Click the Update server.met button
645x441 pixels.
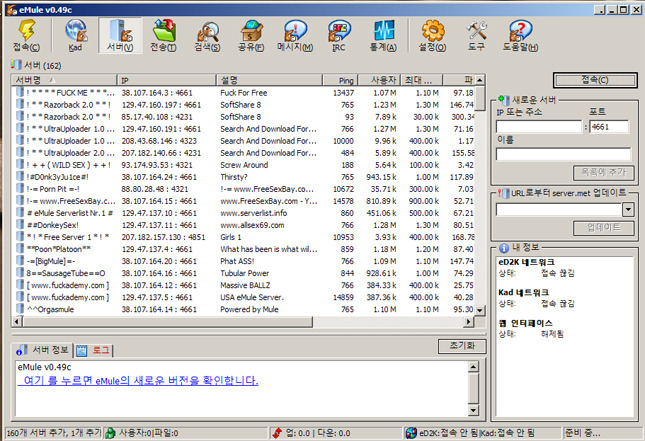tap(603, 228)
